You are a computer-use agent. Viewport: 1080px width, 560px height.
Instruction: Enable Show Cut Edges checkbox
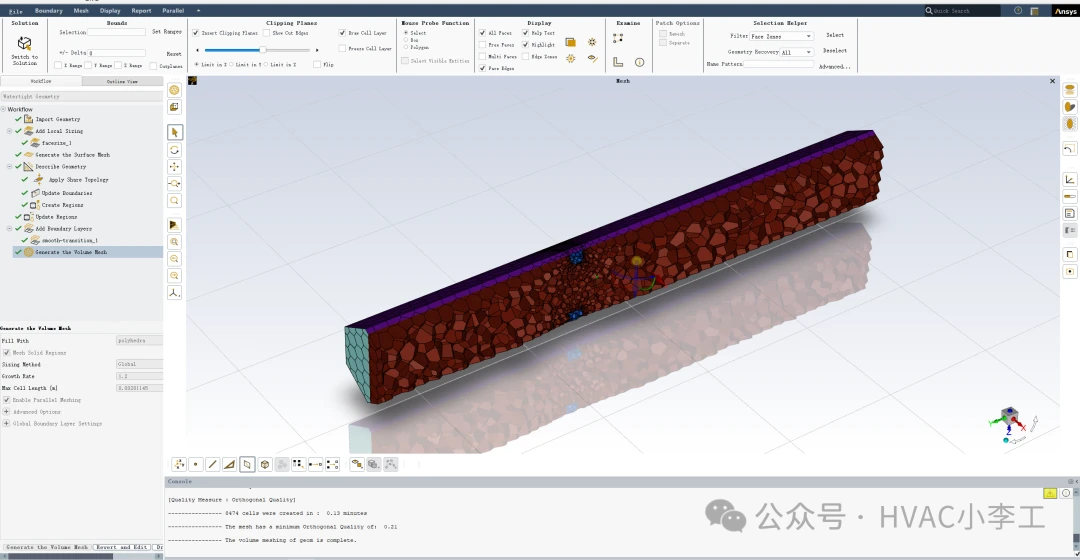coord(266,32)
